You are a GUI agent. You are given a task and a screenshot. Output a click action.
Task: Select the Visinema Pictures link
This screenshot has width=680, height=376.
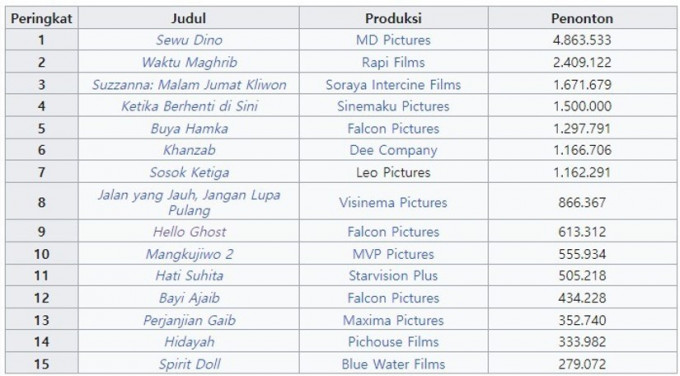[393, 203]
